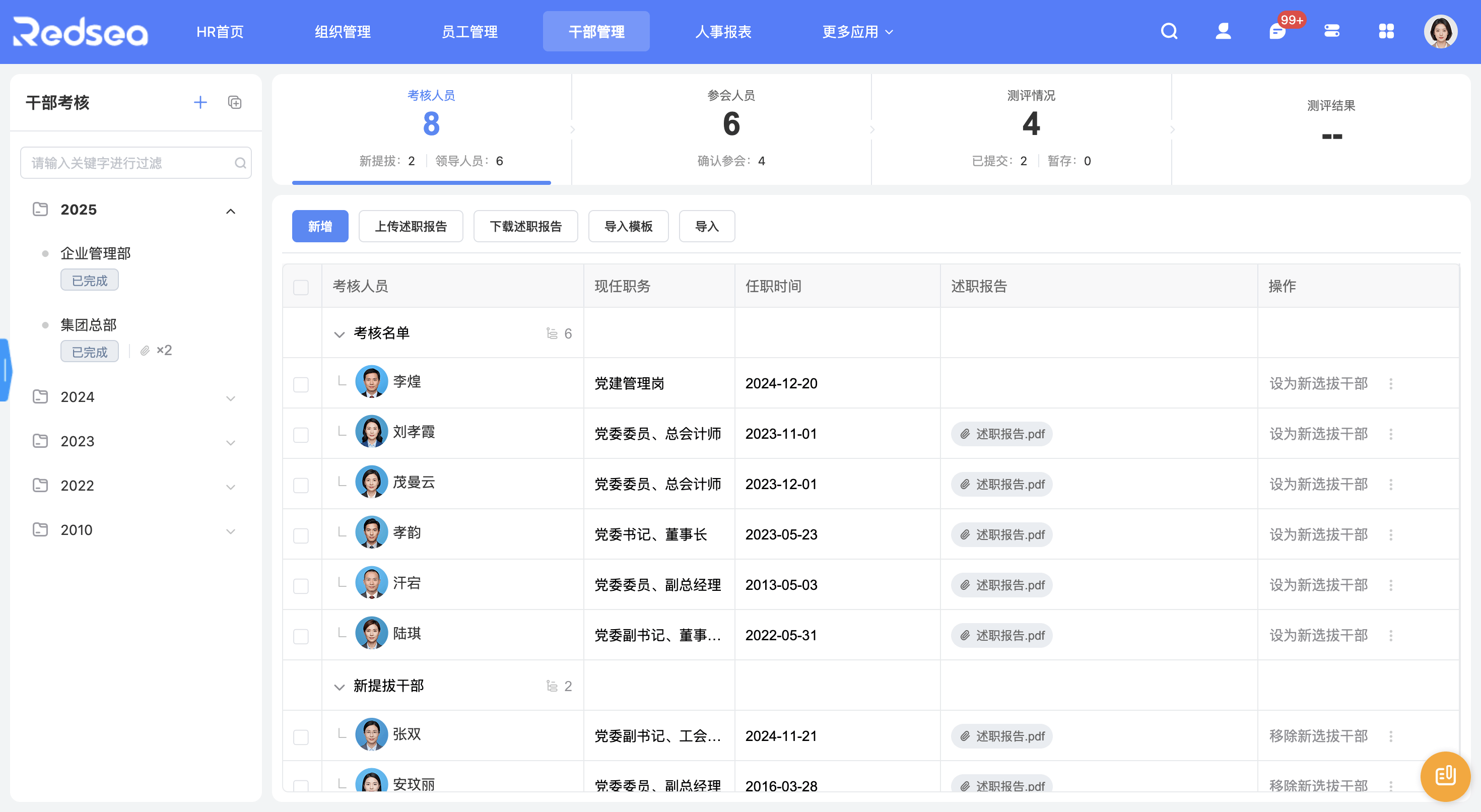Open more options for 刘孝霞 row
Viewport: 1481px width, 812px height.
click(1391, 434)
